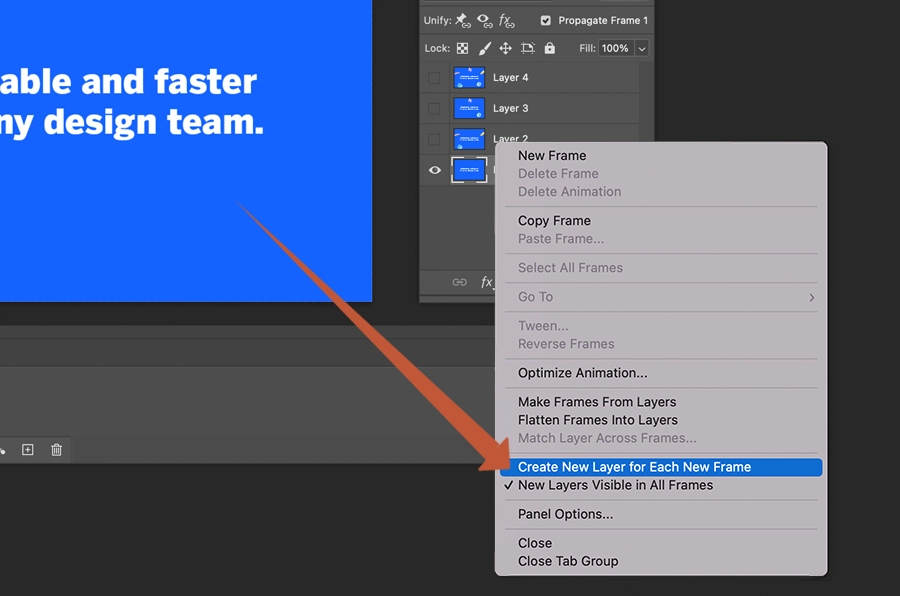The height and width of the screenshot is (596, 900).
Task: Open the Fill percentage dropdown
Action: [642, 48]
